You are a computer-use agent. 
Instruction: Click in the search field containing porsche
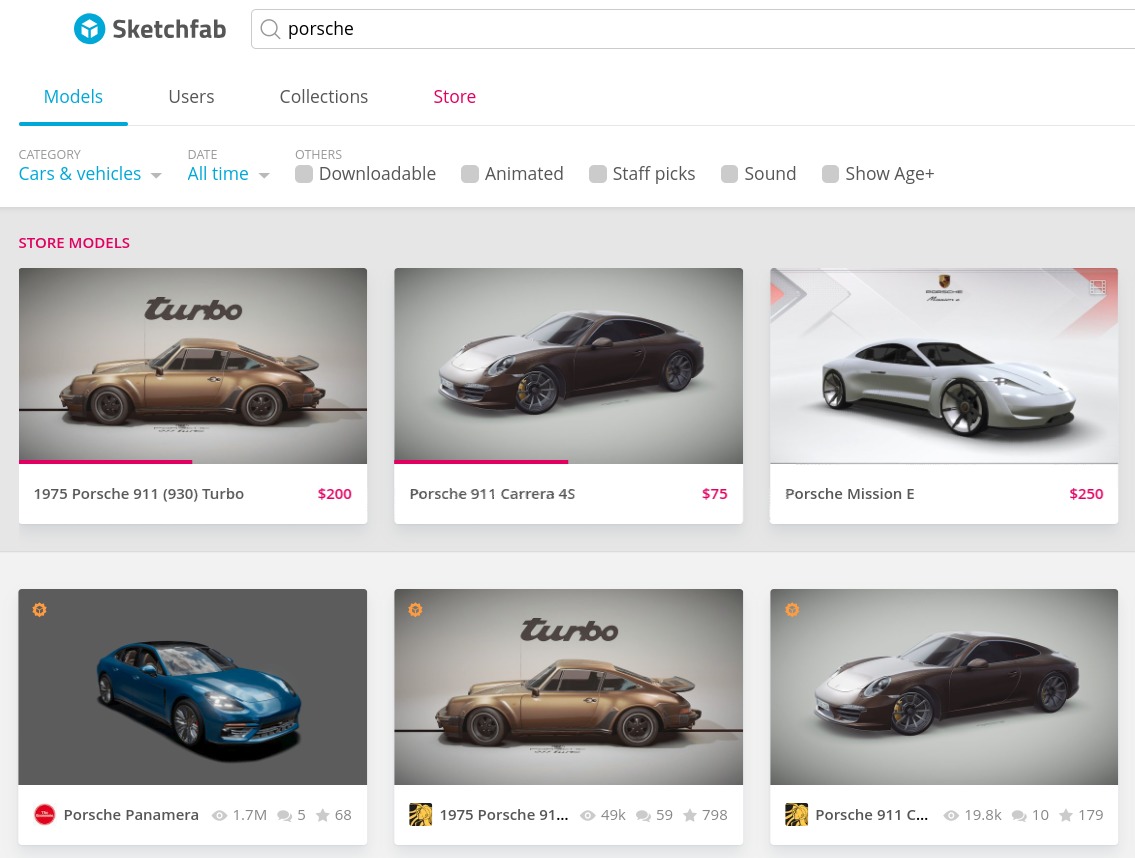coord(695,29)
